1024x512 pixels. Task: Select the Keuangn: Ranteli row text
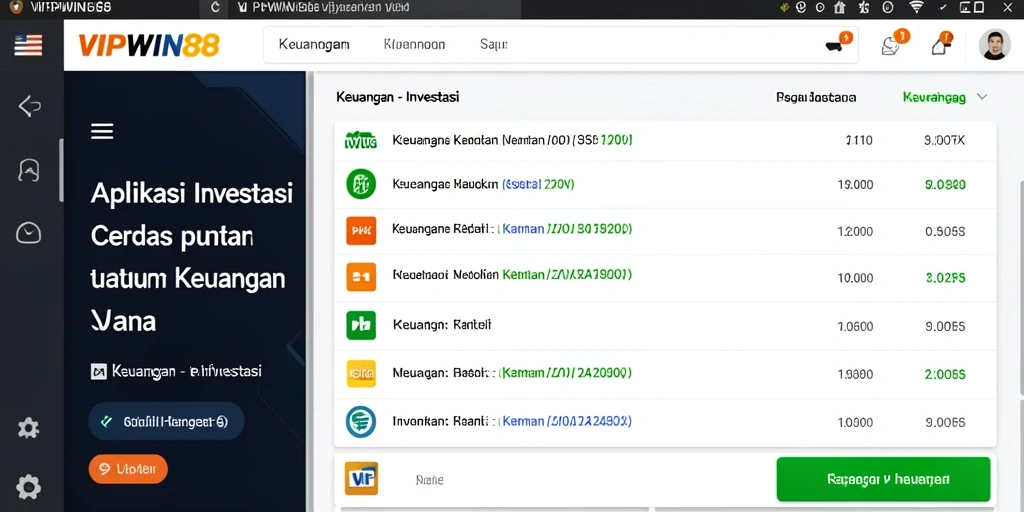tap(441, 324)
